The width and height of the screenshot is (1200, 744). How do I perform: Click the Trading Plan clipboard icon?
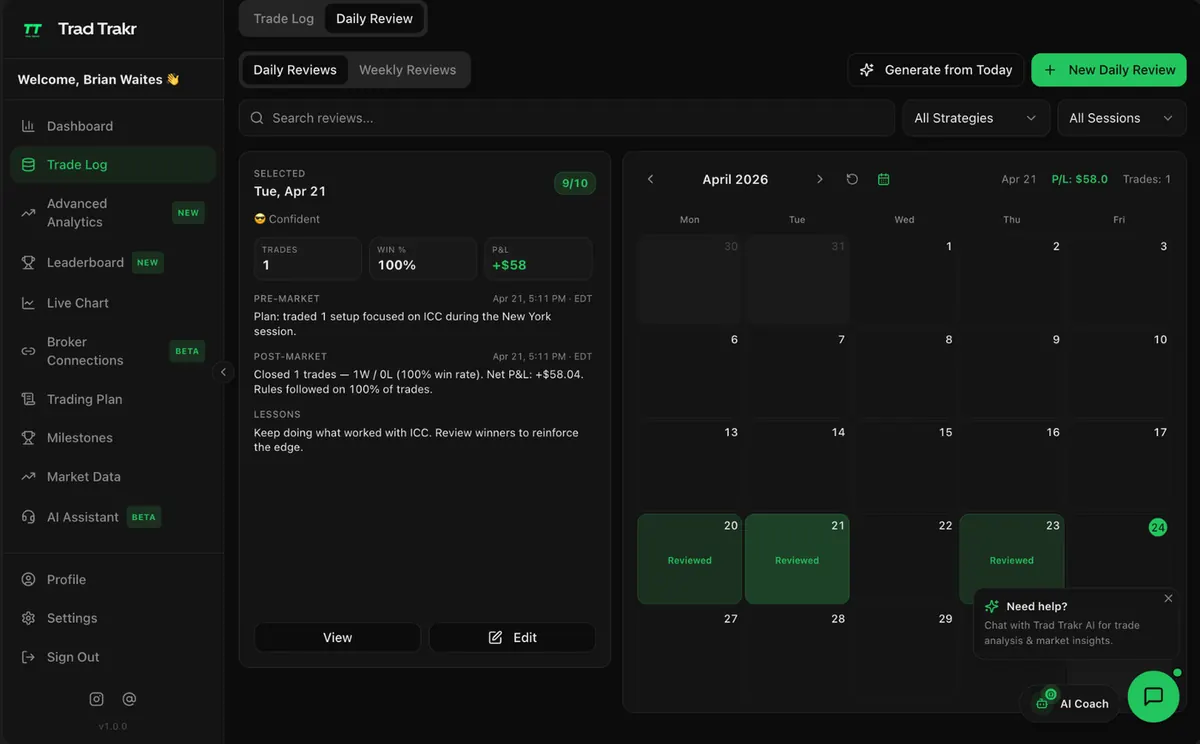click(x=28, y=399)
